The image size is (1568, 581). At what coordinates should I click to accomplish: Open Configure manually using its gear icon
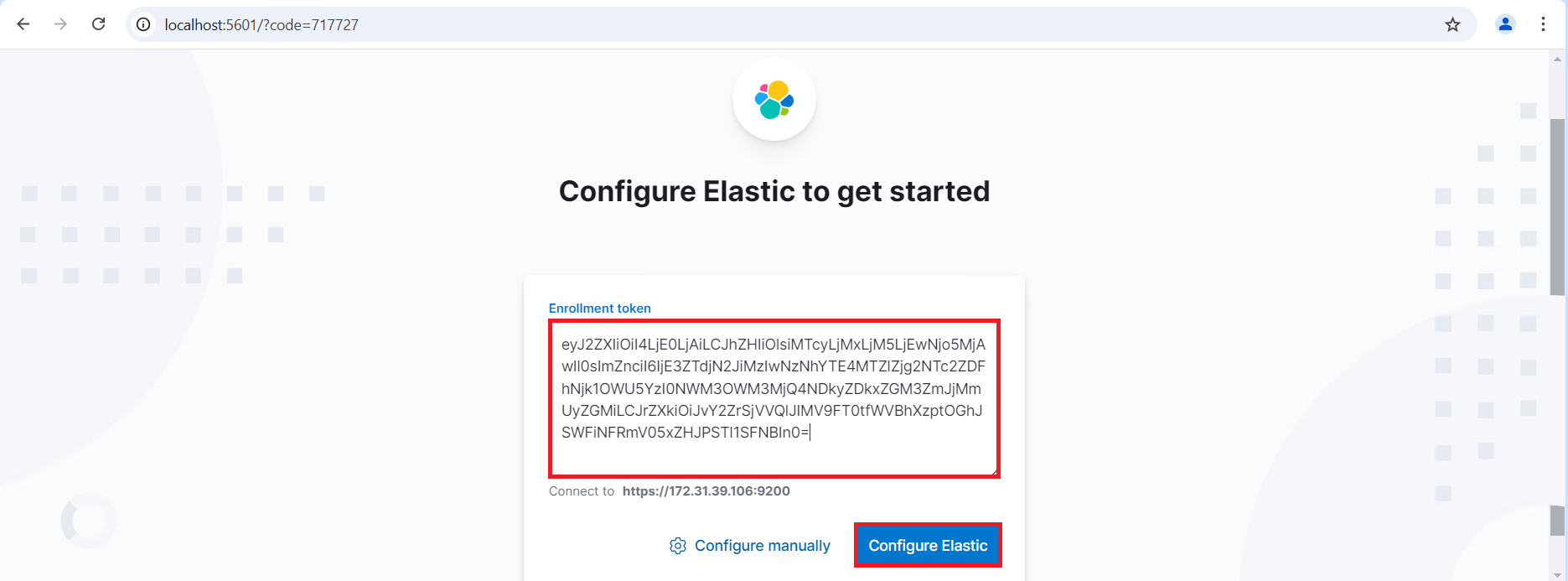pyautogui.click(x=677, y=545)
